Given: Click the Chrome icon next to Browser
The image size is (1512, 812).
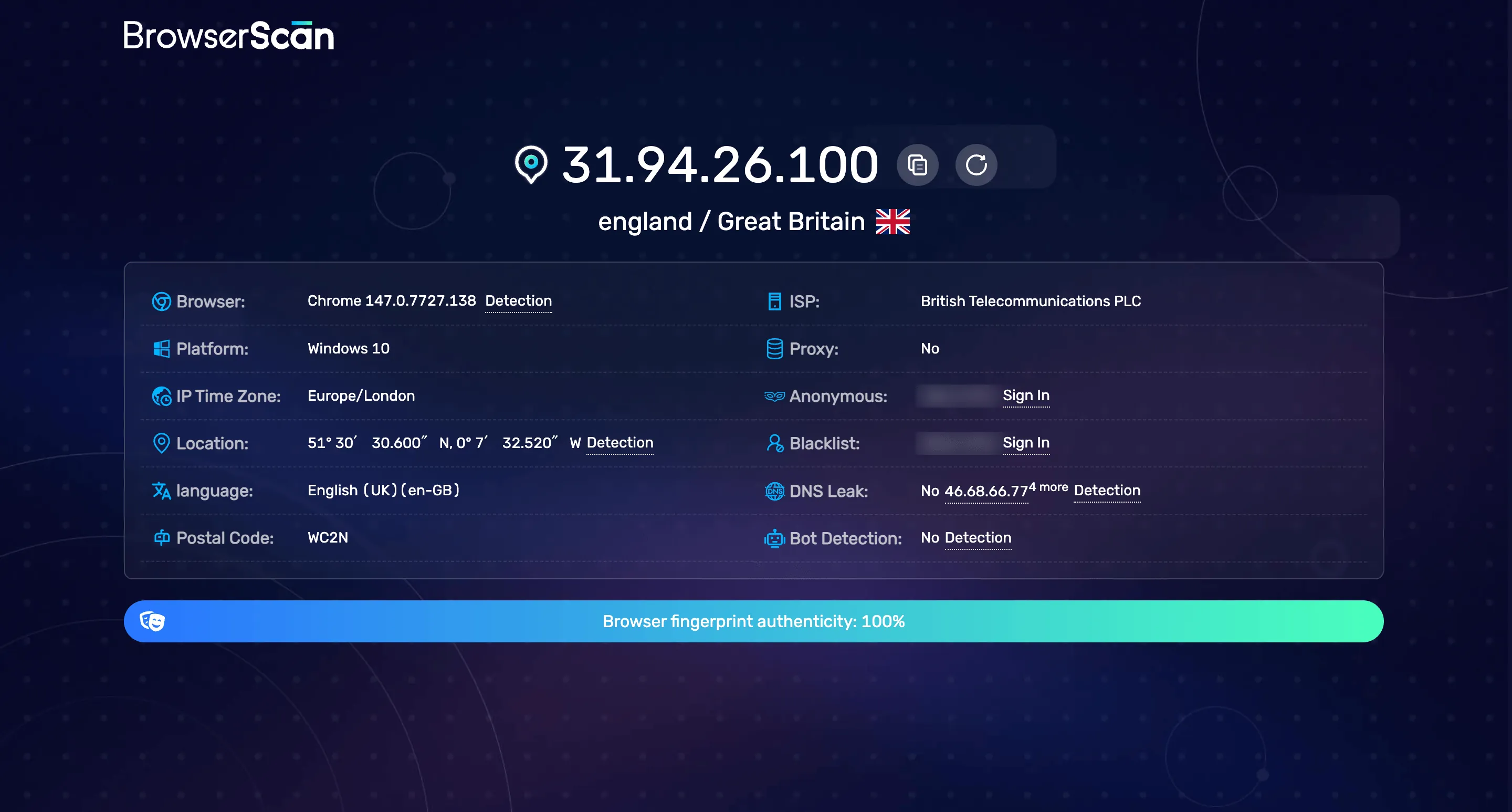Looking at the screenshot, I should [161, 302].
